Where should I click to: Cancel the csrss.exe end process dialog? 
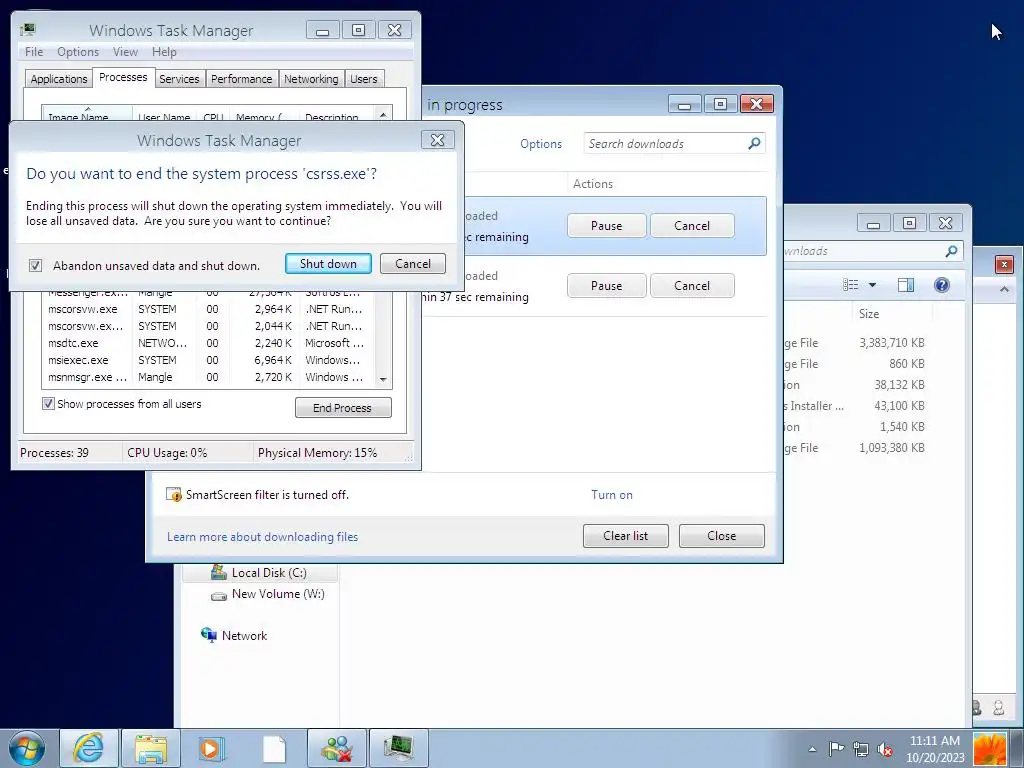click(x=413, y=264)
